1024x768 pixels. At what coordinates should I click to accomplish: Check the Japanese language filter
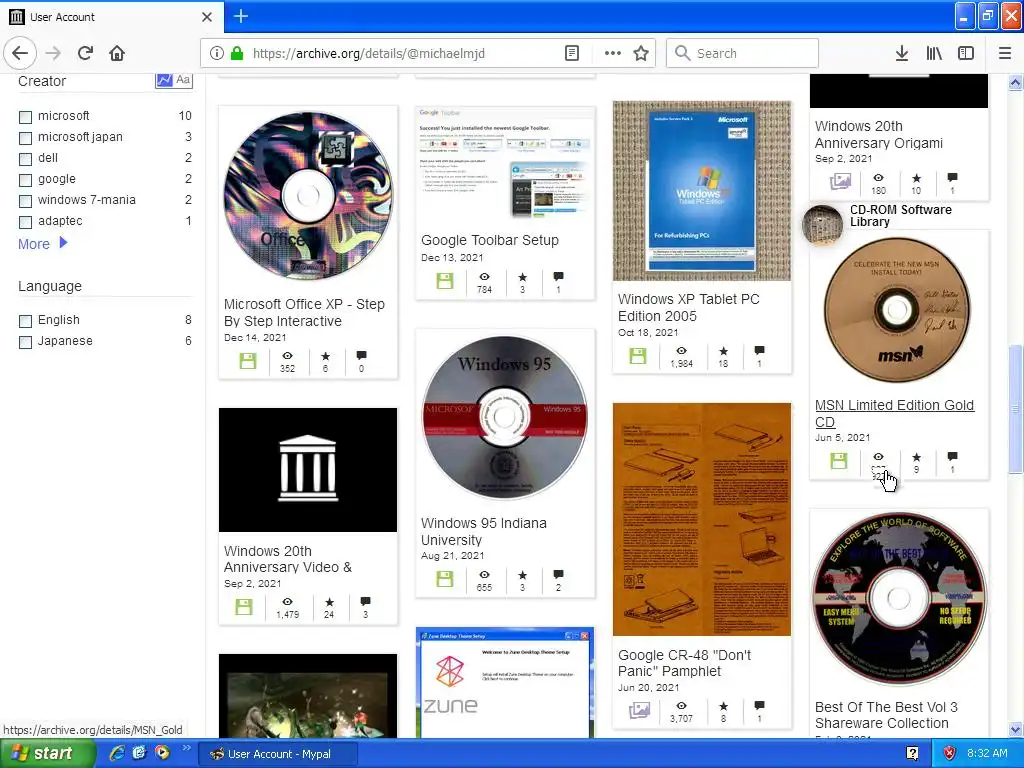[25, 342]
